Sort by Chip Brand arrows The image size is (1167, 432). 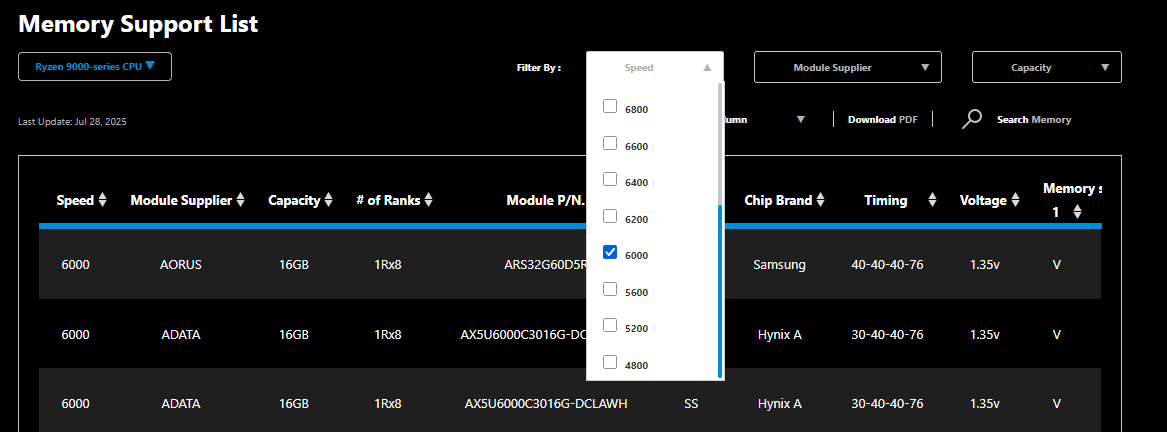click(820, 200)
